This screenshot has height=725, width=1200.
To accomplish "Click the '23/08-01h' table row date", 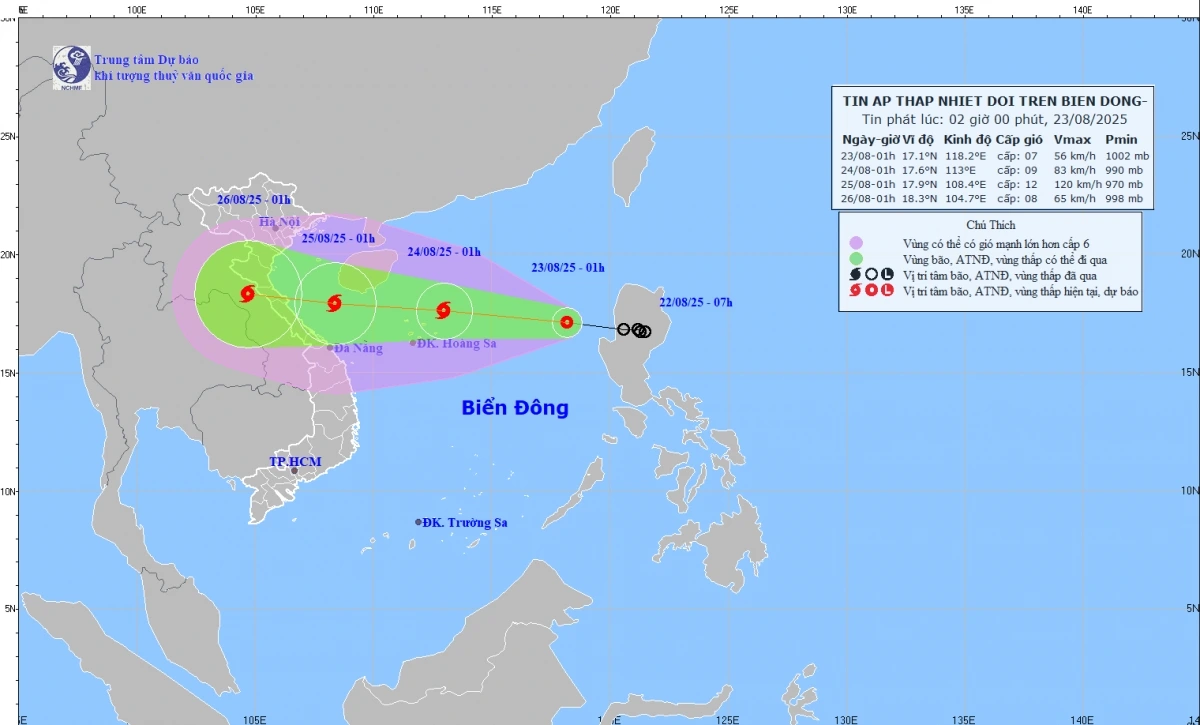I will 870,156.
